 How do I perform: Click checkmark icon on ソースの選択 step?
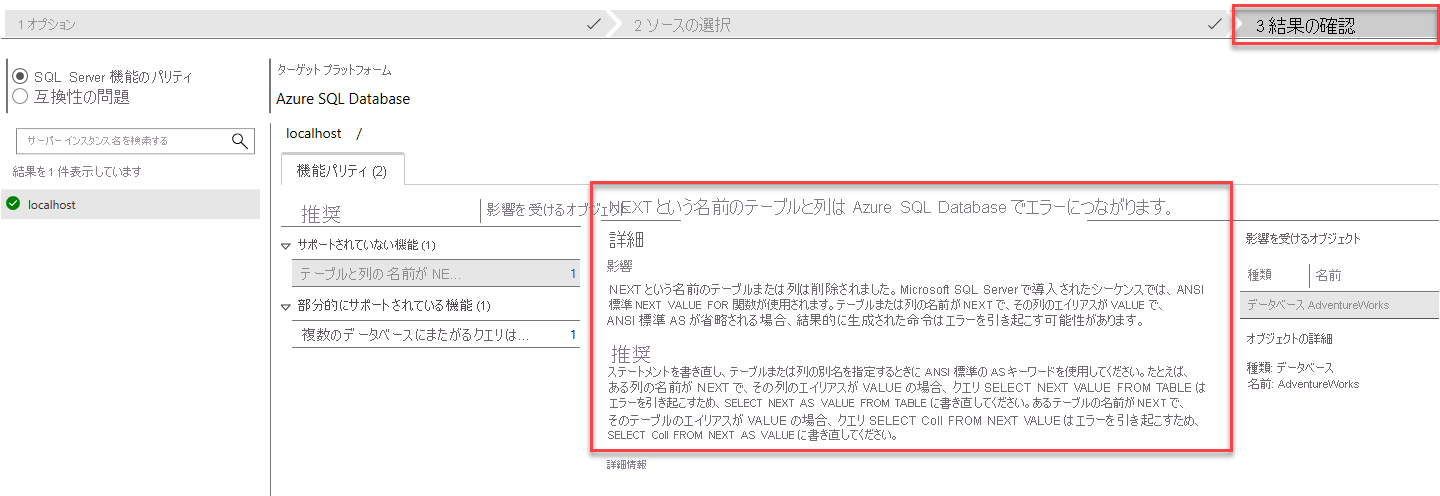pyautogui.click(x=1215, y=24)
